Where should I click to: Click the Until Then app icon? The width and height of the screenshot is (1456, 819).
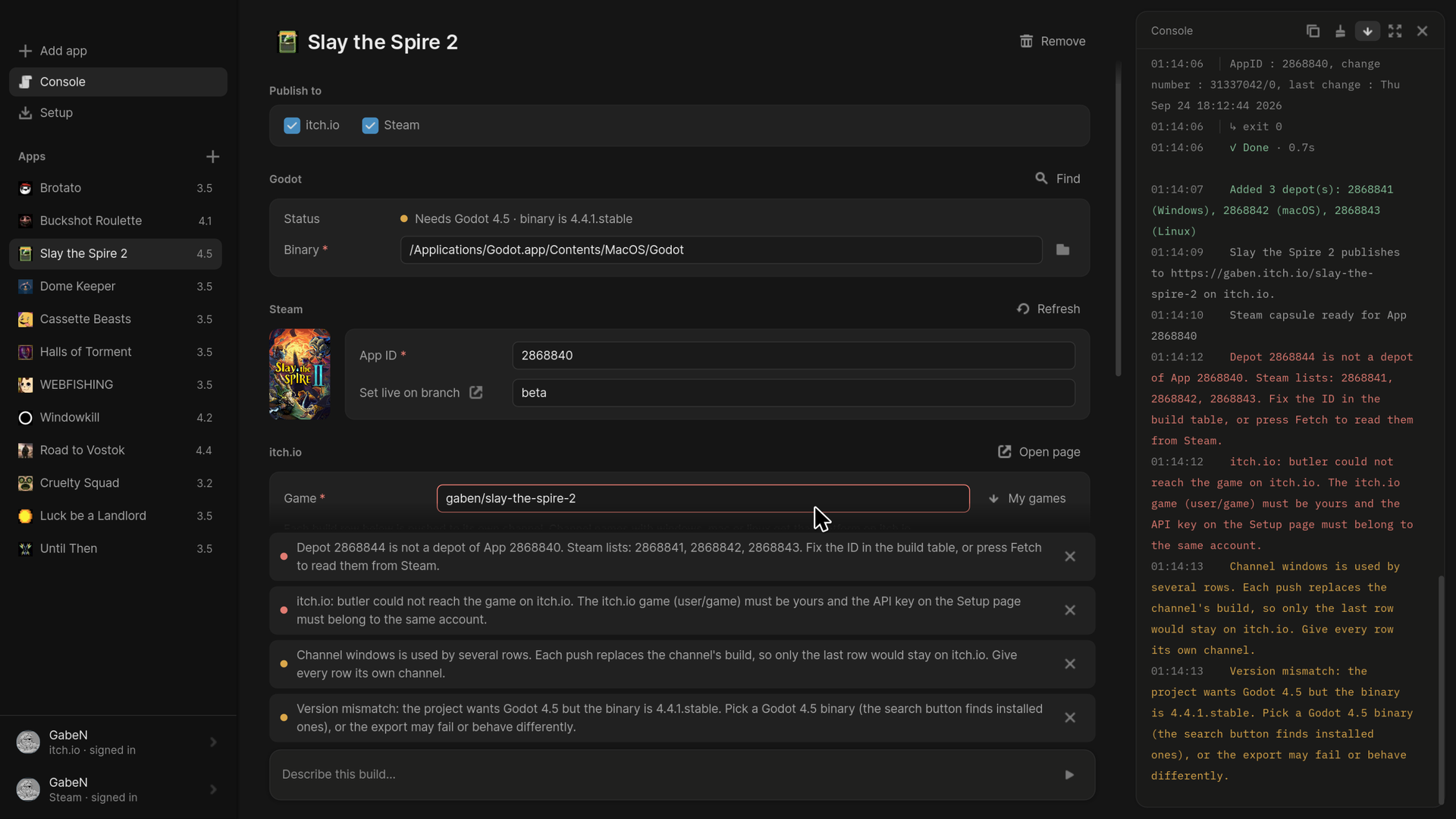point(25,548)
